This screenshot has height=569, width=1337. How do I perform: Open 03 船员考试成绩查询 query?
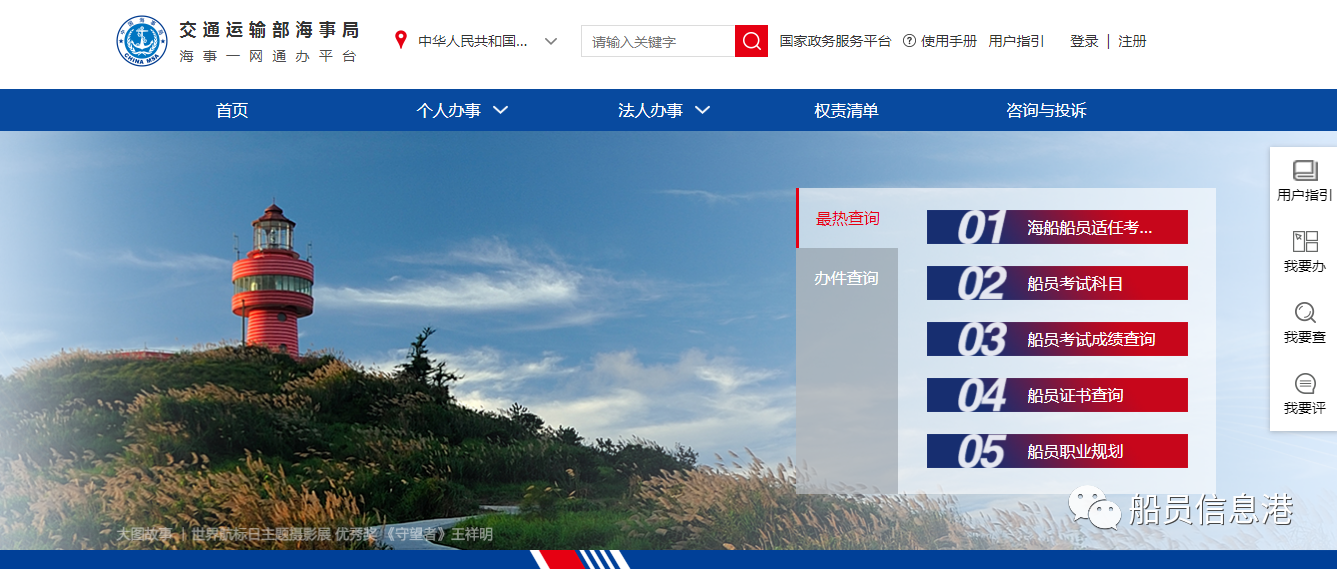point(1057,339)
